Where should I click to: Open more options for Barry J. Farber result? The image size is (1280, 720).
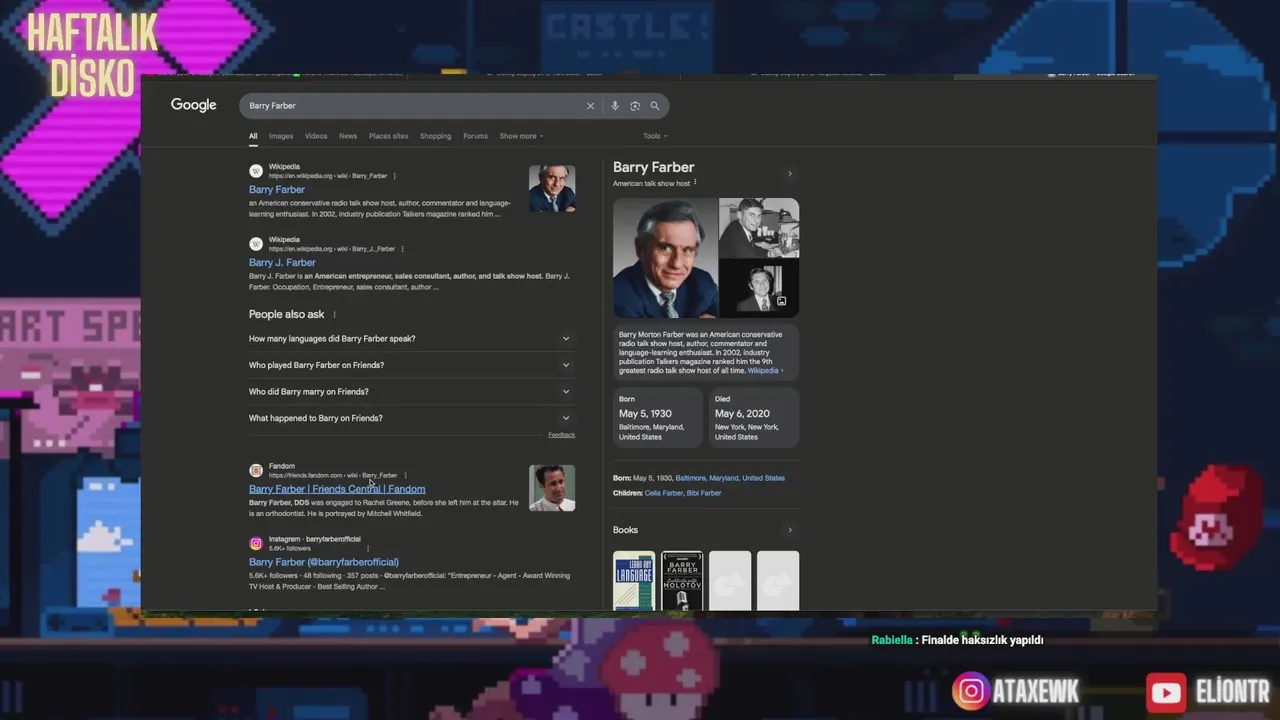click(402, 249)
